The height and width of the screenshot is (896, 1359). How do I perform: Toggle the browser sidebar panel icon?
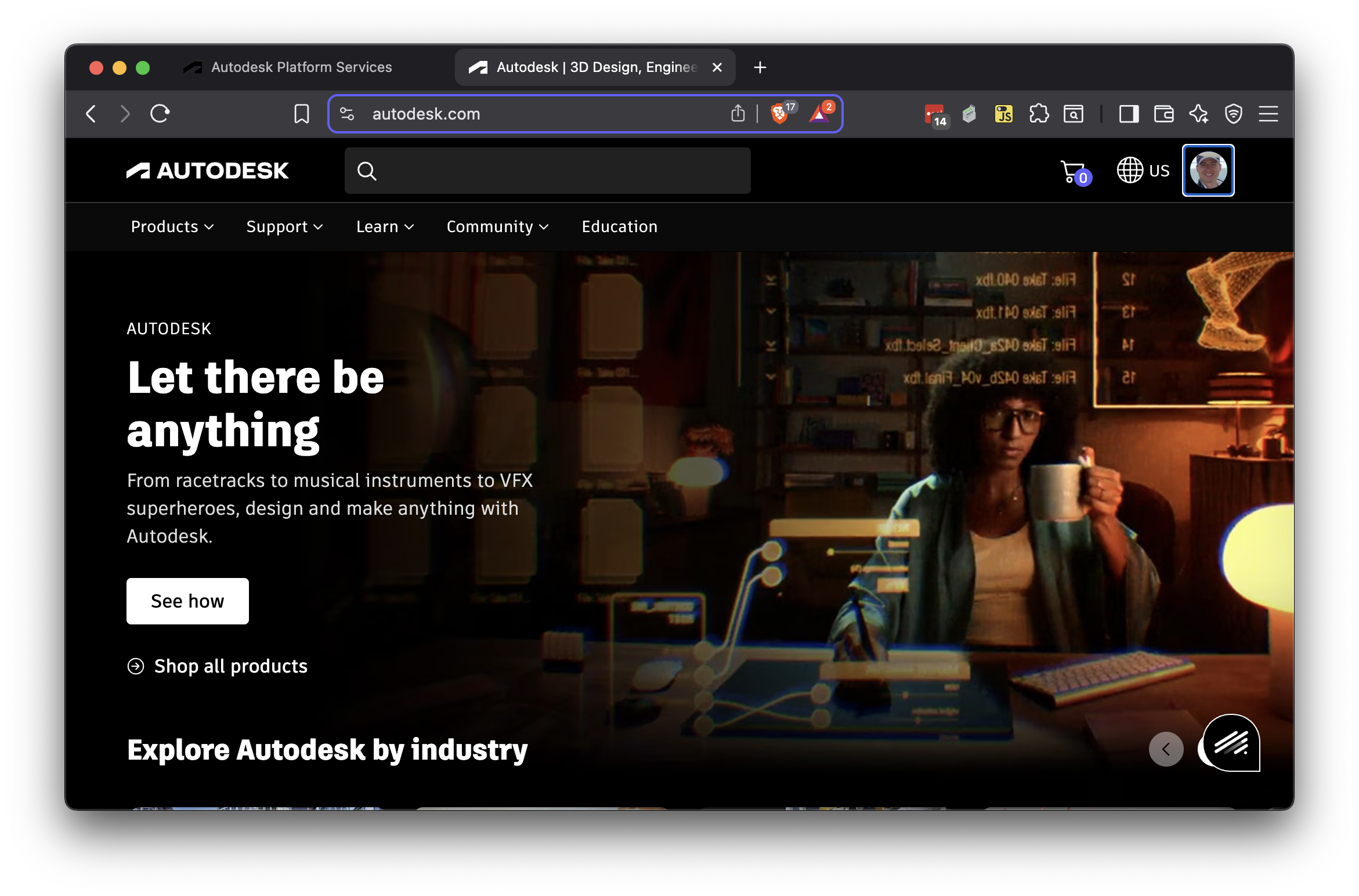pyautogui.click(x=1128, y=114)
